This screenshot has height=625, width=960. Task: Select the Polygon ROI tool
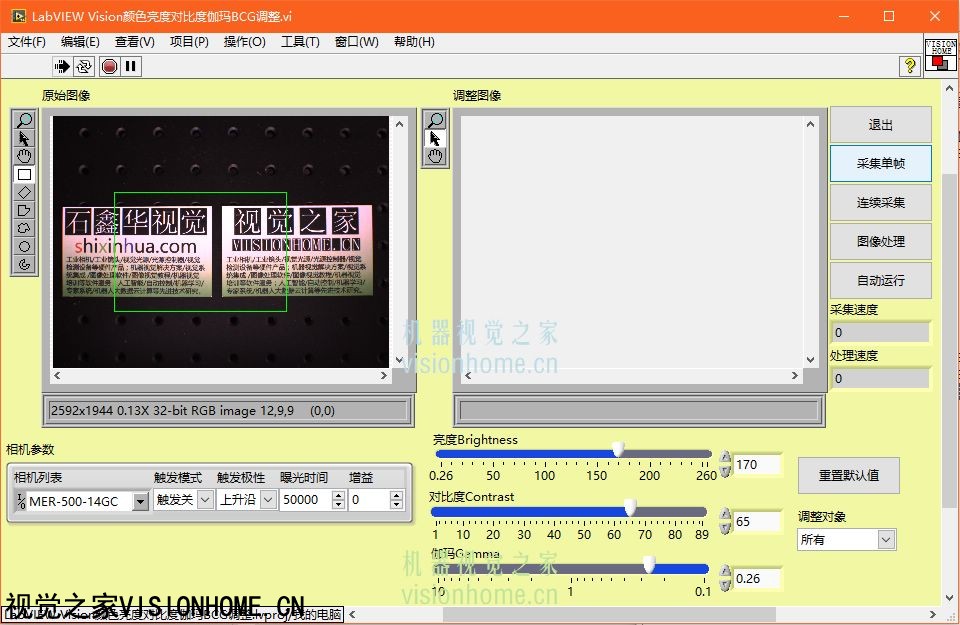click(x=25, y=210)
